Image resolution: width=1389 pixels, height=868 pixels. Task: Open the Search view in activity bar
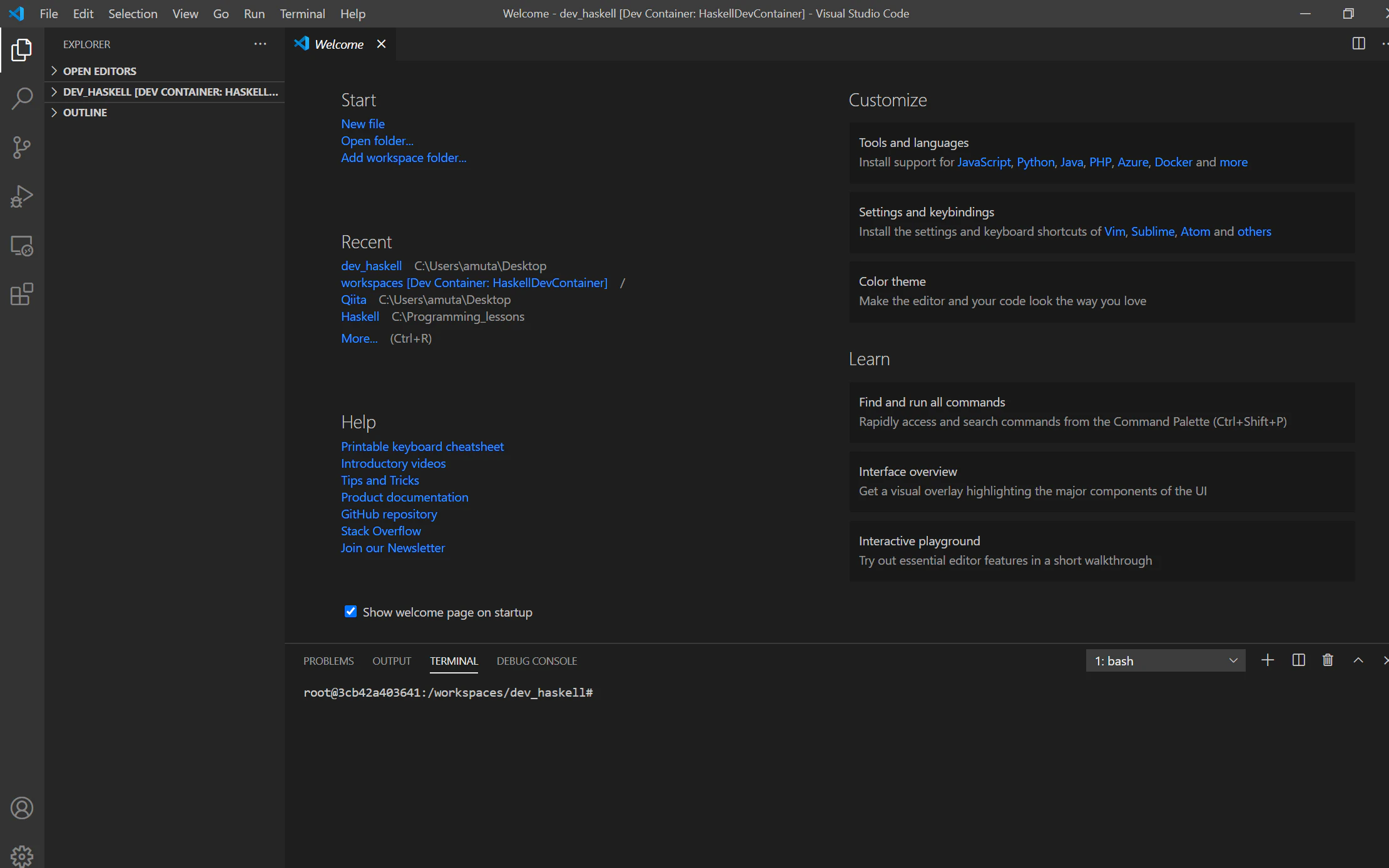[22, 99]
